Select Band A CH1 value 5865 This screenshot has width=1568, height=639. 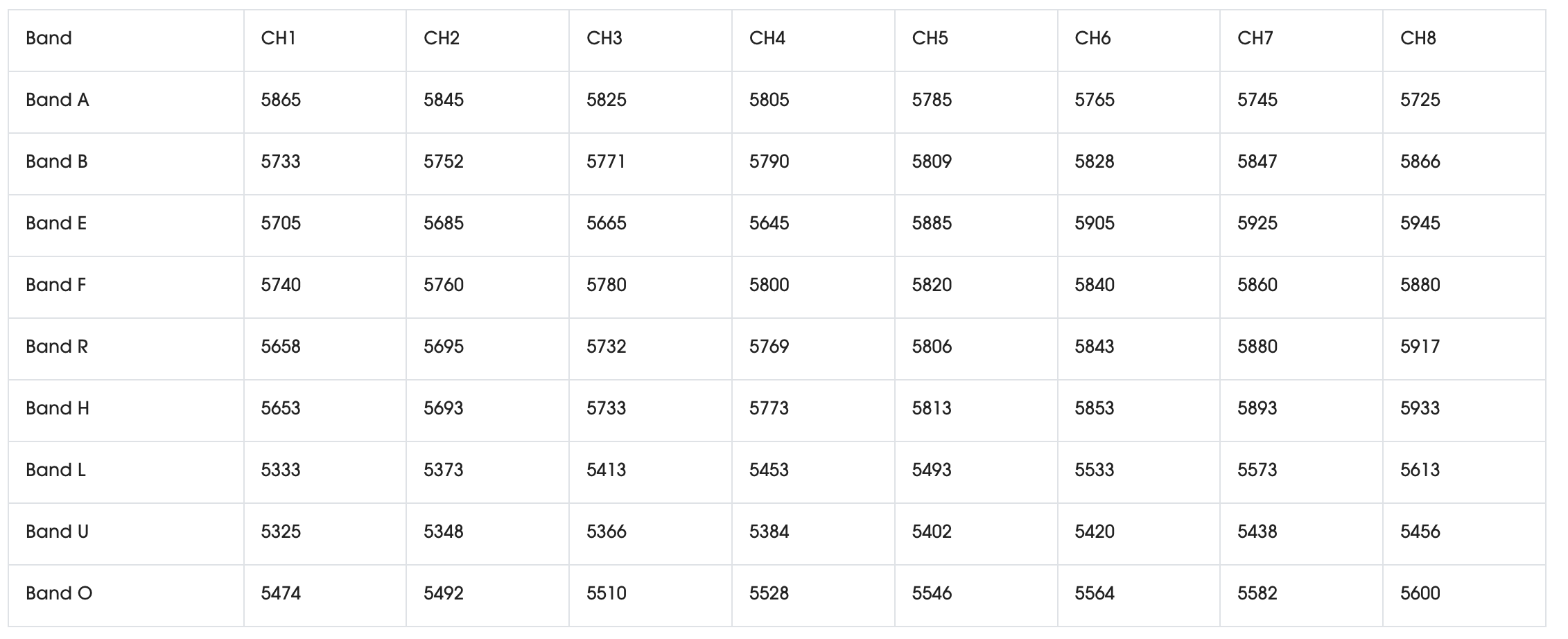pyautogui.click(x=281, y=100)
